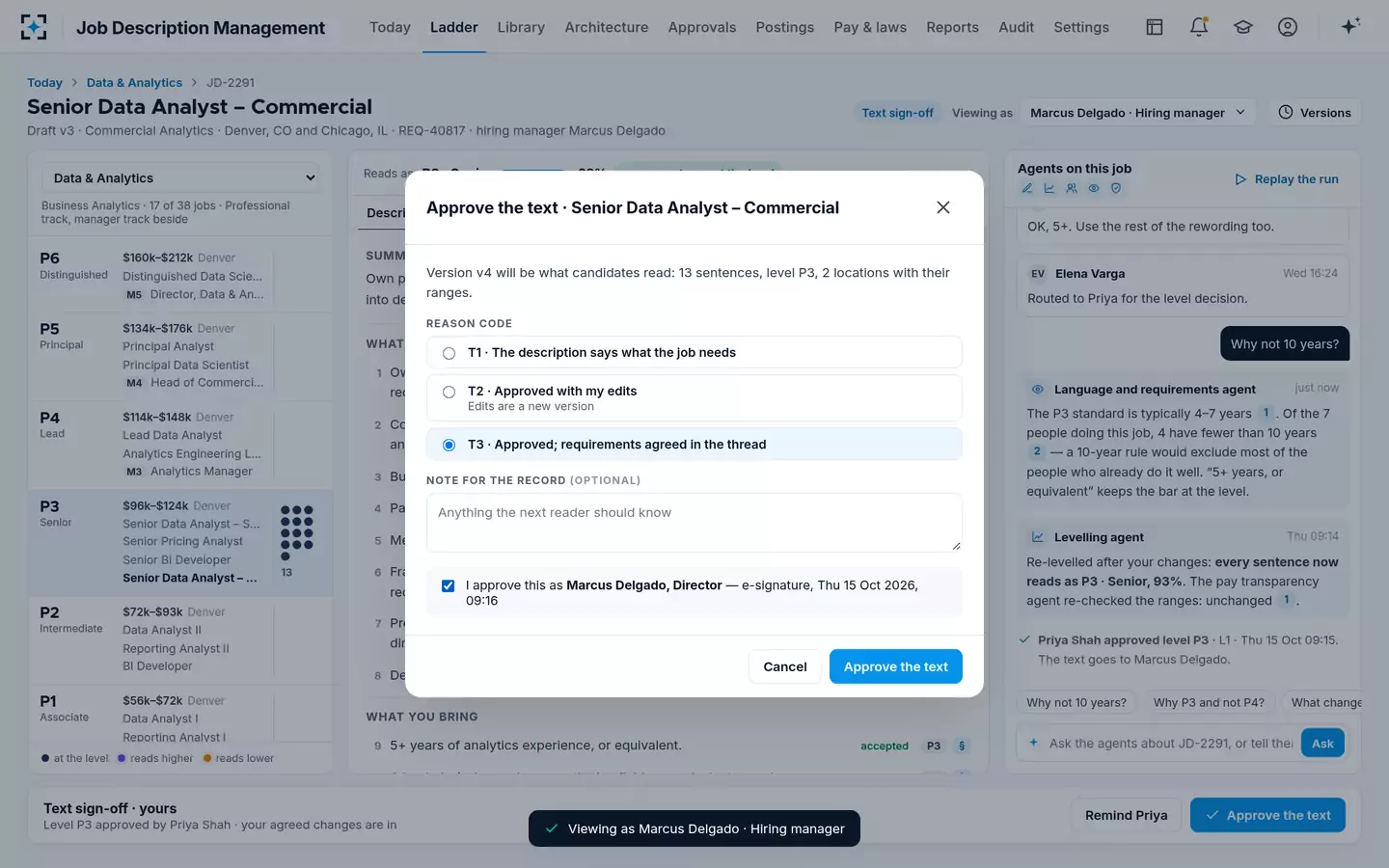The height and width of the screenshot is (868, 1389).
Task: Click citation 2 in the Language agent message
Action: 1037,451
